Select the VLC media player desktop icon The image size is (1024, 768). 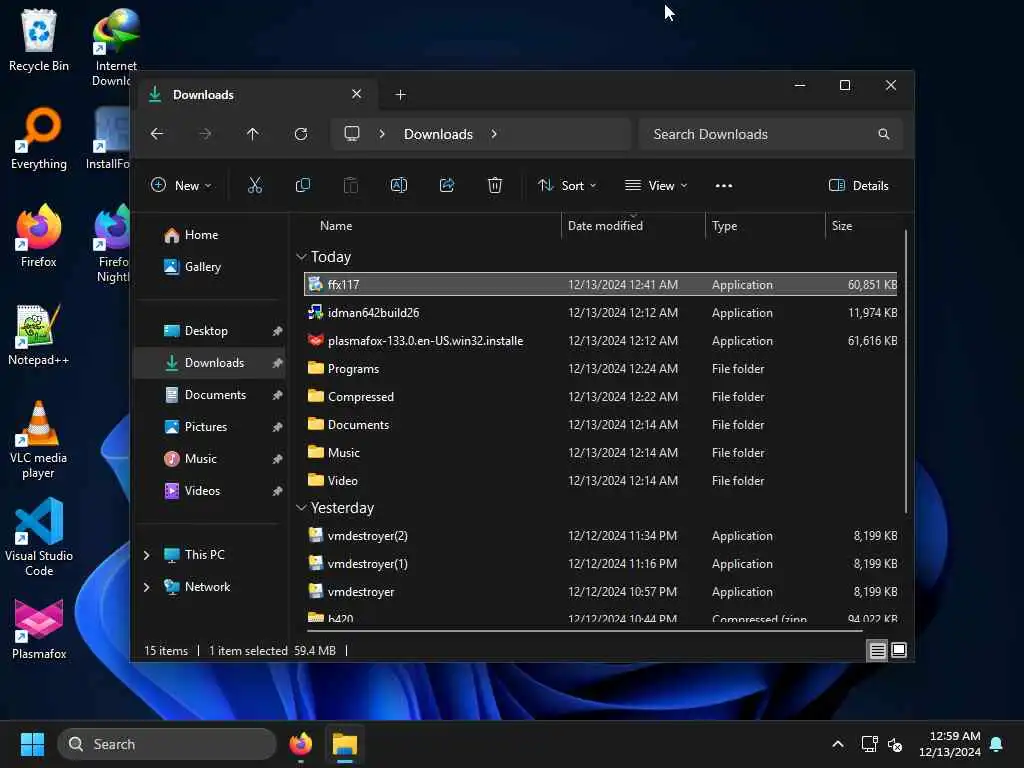[x=39, y=440]
